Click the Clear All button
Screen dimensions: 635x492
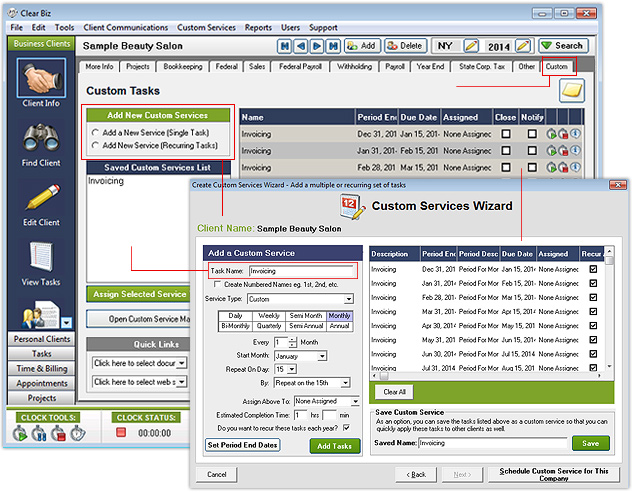click(394, 392)
